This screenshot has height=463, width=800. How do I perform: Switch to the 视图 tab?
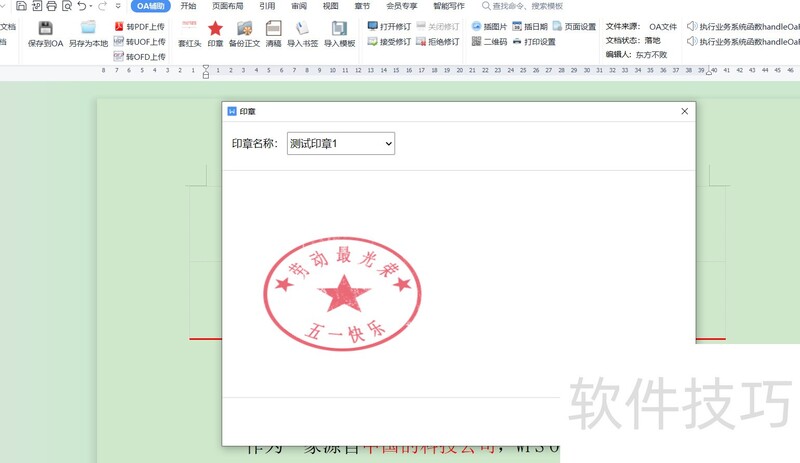(330, 6)
